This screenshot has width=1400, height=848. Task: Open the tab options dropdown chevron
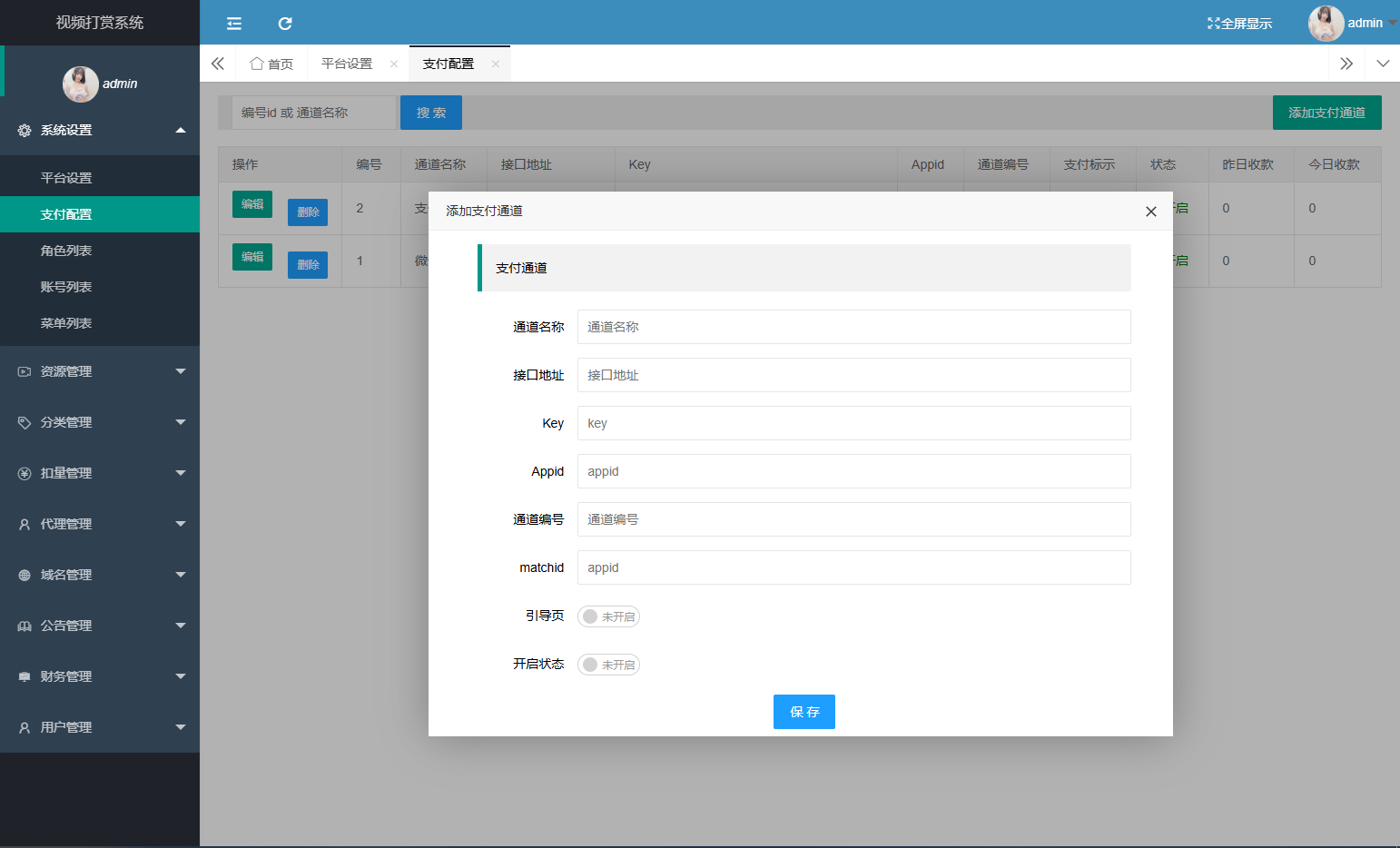pyautogui.click(x=1383, y=64)
